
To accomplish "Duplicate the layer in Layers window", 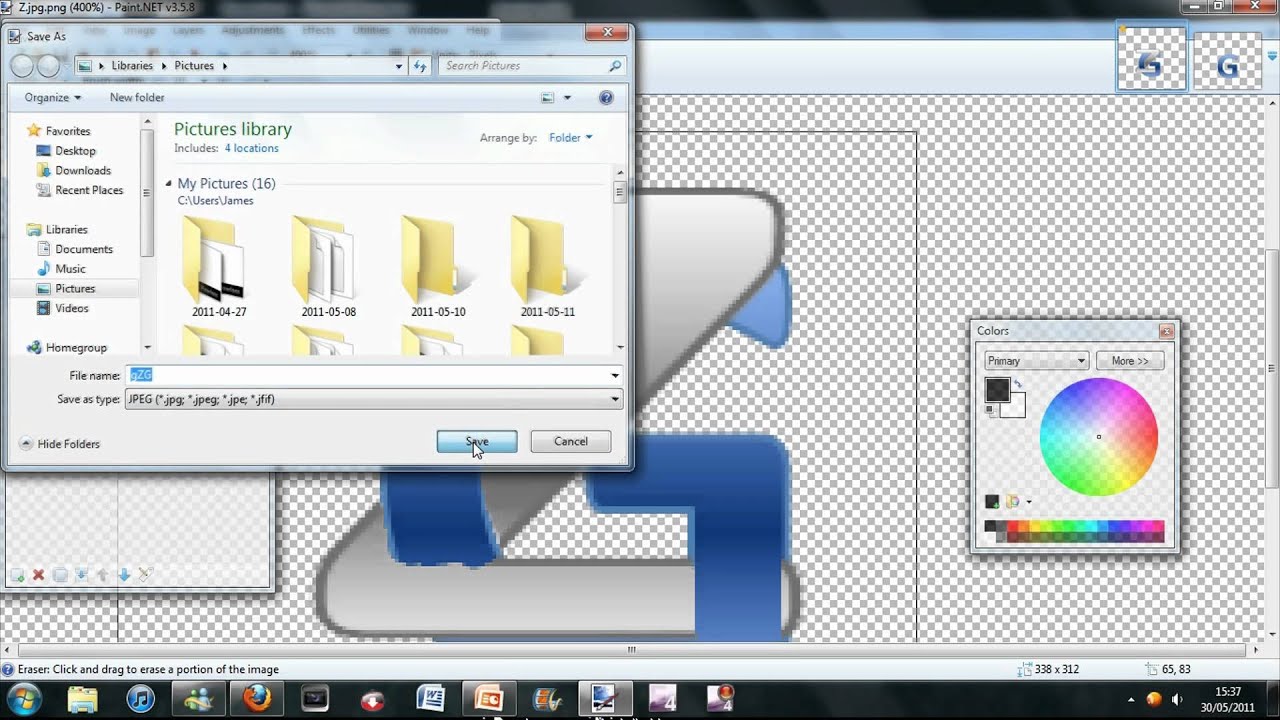I will pos(60,575).
